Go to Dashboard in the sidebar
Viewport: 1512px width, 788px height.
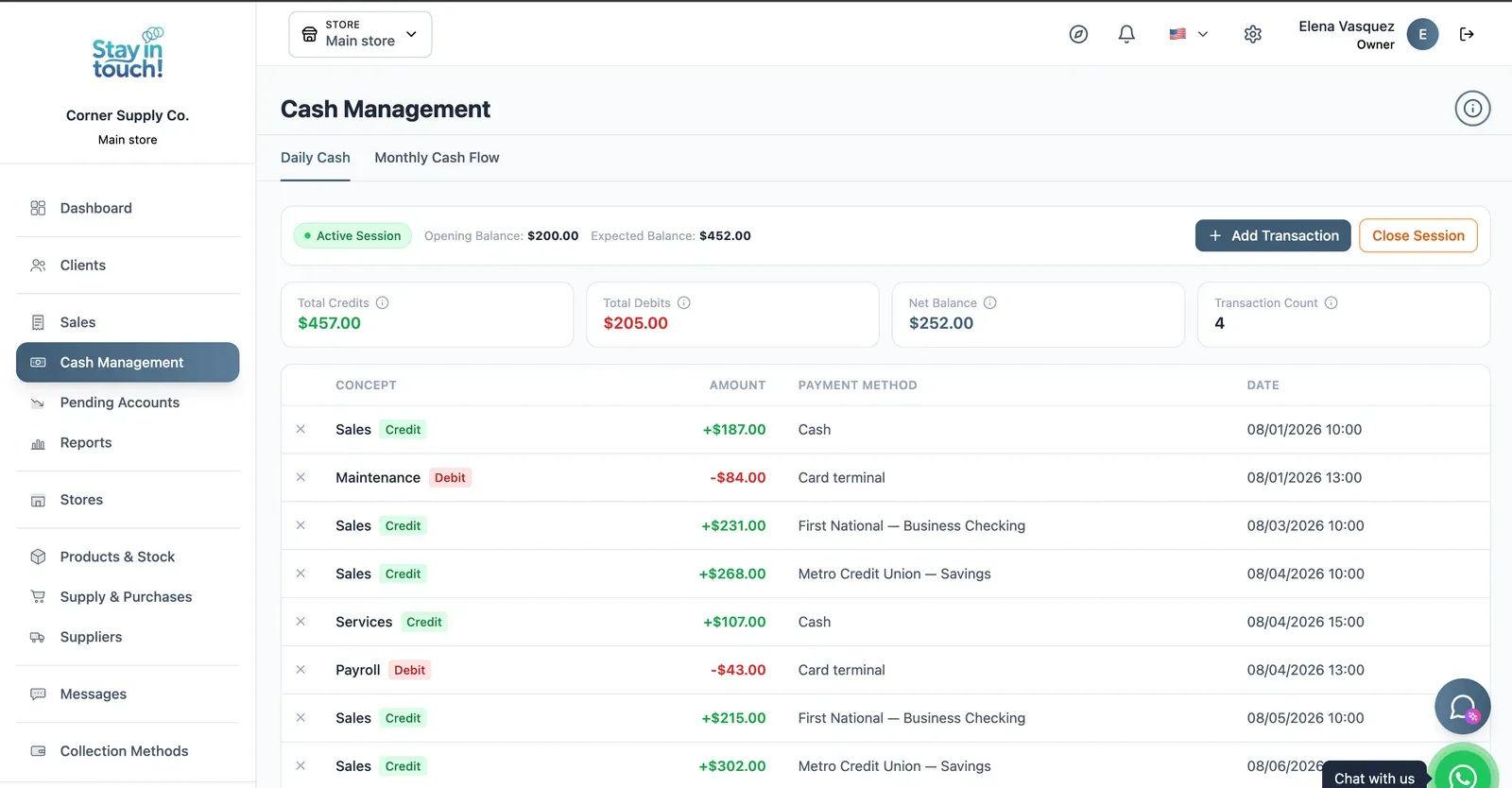tap(128, 208)
